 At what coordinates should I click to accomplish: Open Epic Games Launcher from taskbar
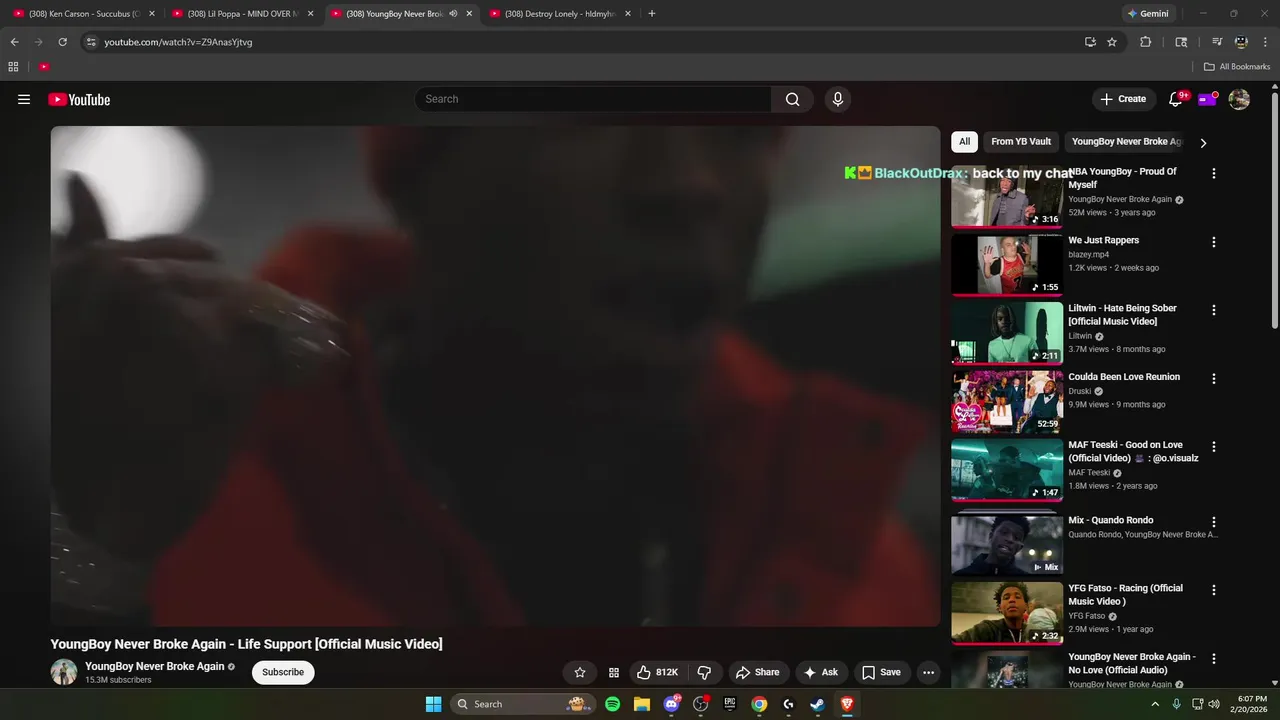click(730, 704)
